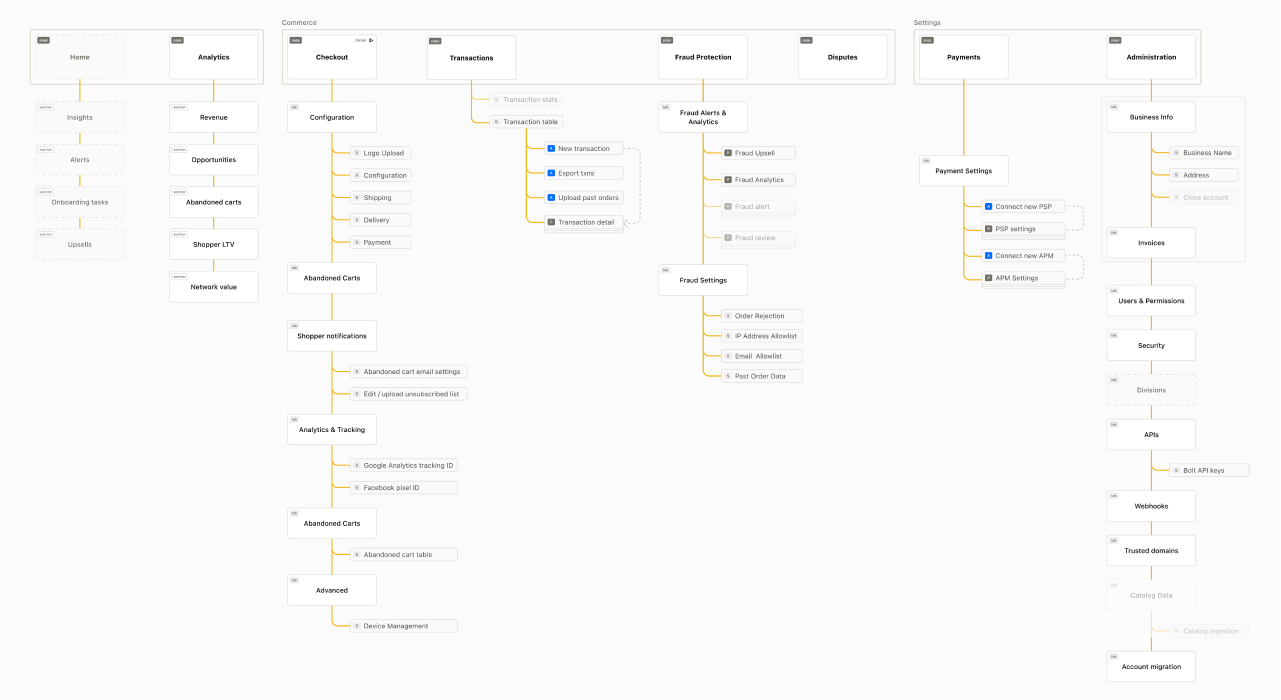
Task: Select the Shopper LTV section node
Action: tap(213, 244)
